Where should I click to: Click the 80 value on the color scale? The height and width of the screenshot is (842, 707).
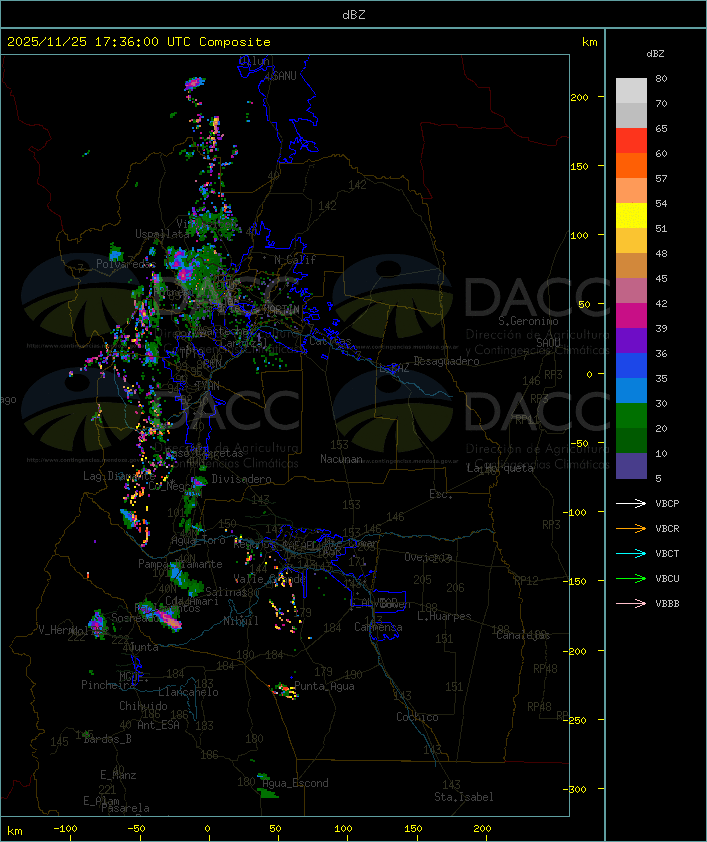pyautogui.click(x=661, y=78)
